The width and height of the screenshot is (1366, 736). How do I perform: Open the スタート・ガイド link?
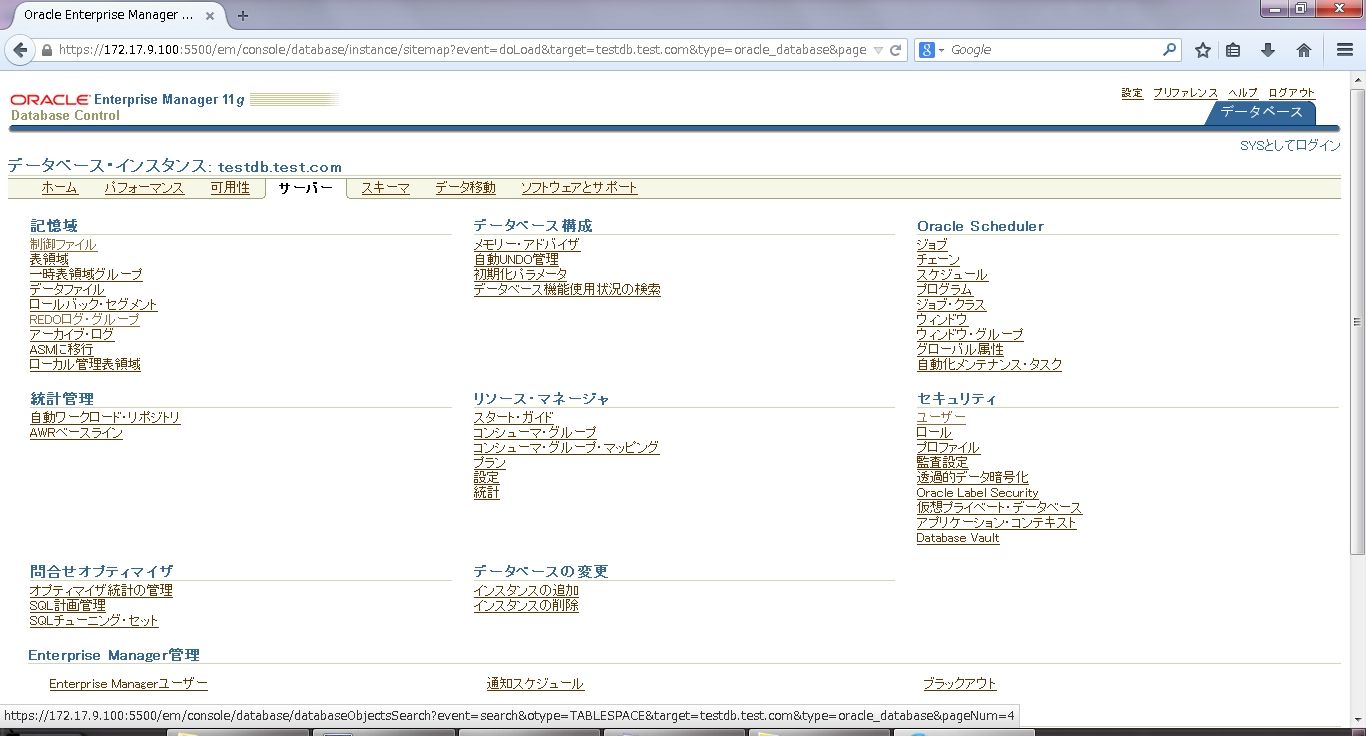coord(513,417)
